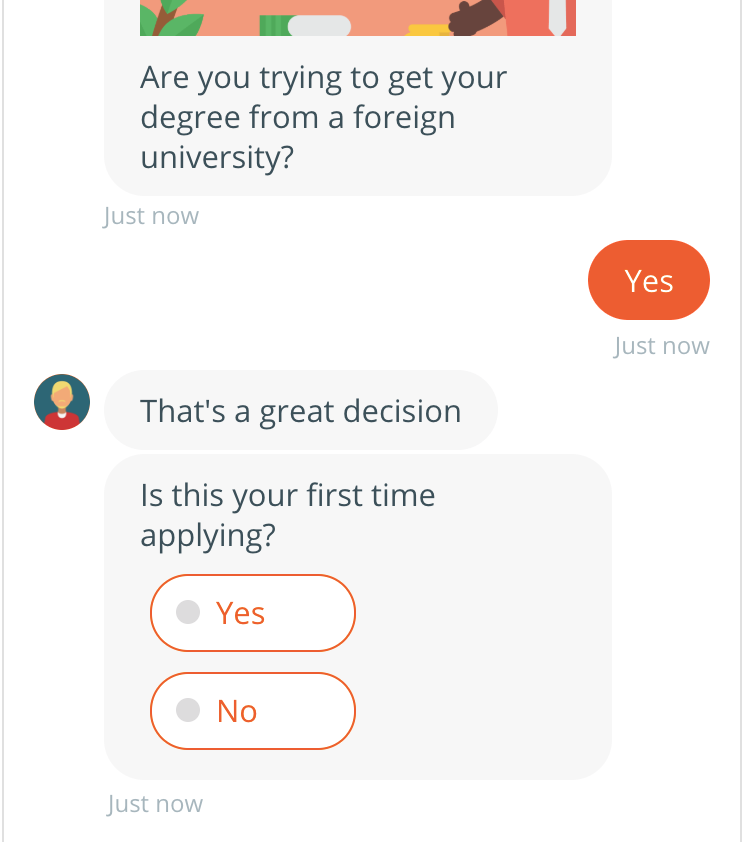The image size is (752, 842).
Task: Click the blonde assistant profile picture
Action: pos(61,400)
